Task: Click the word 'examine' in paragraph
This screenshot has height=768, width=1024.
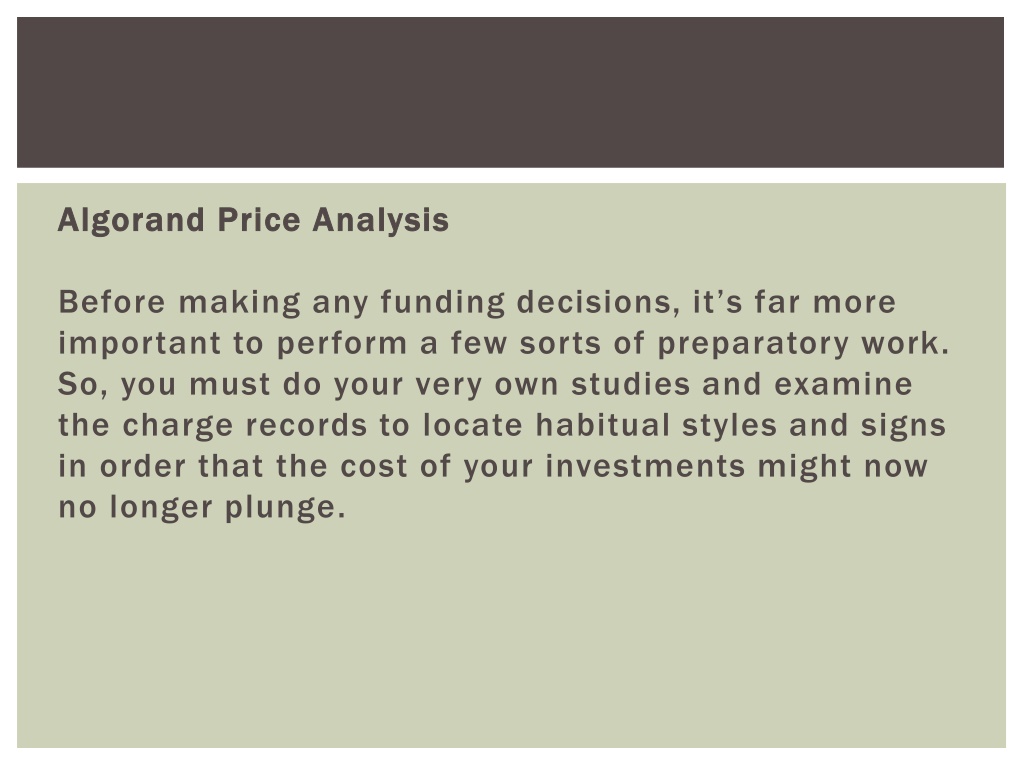Action: click(x=843, y=384)
